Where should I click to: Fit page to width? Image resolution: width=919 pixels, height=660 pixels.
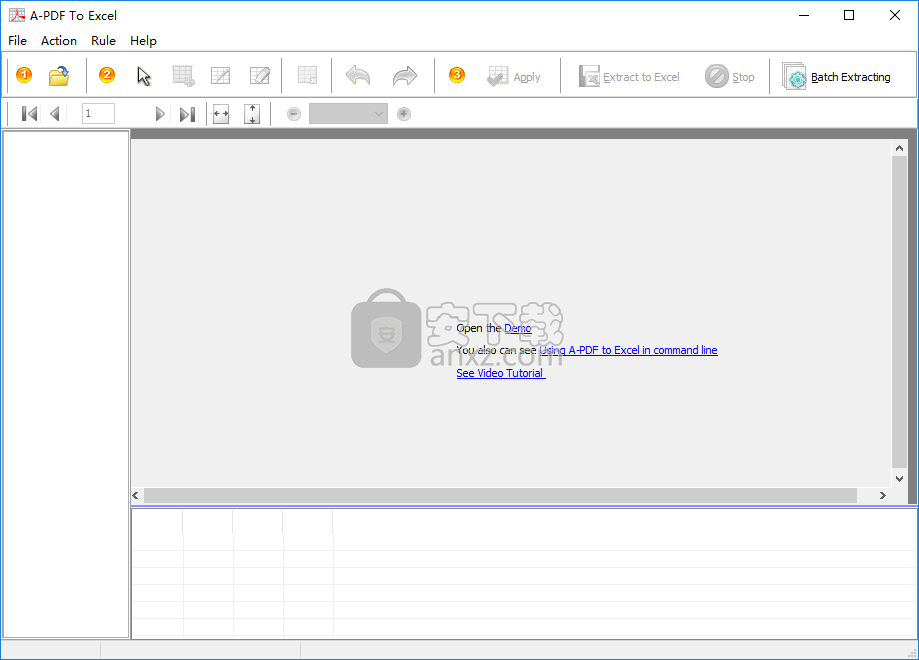221,114
